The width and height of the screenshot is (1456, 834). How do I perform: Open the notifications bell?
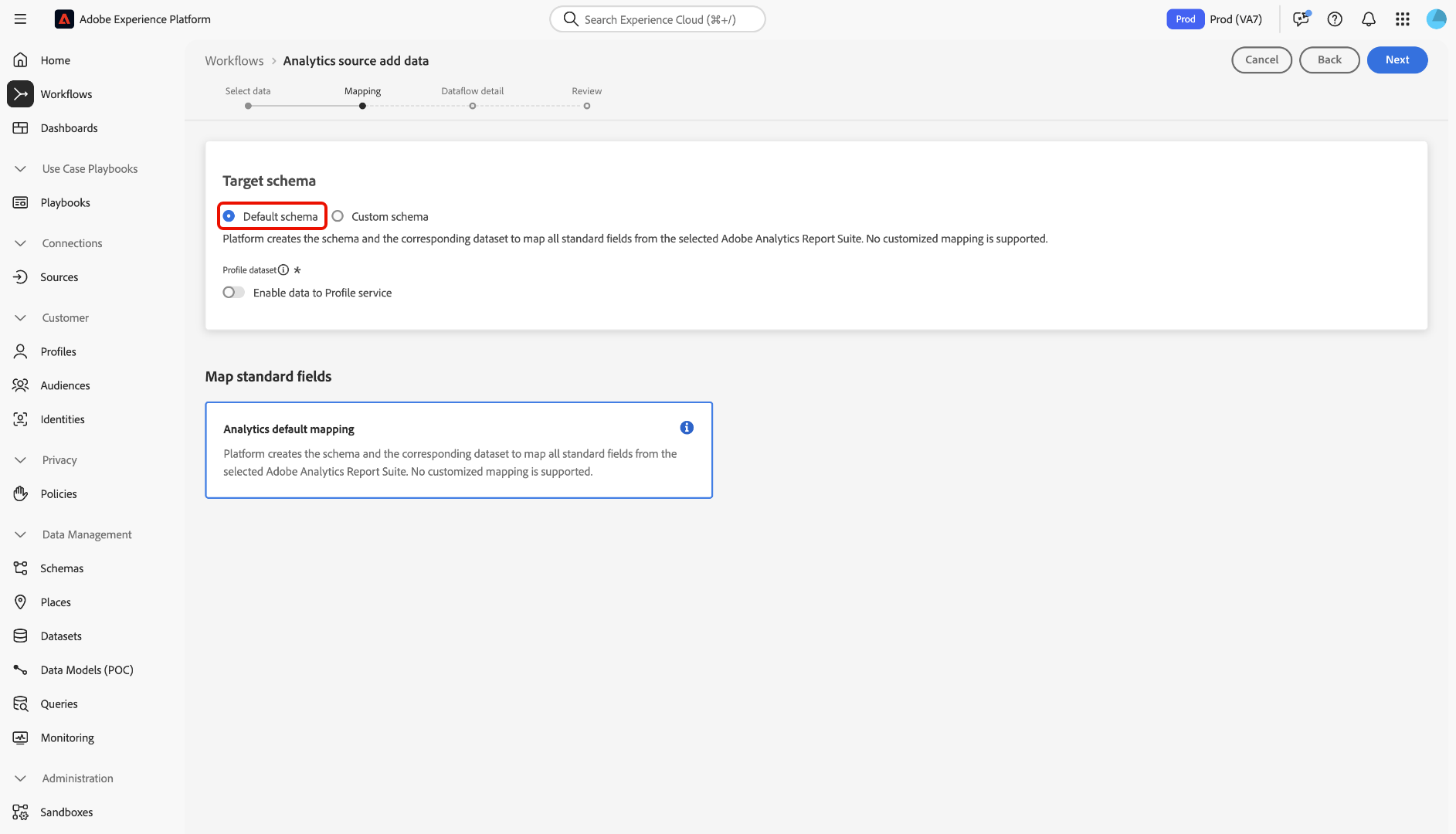pyautogui.click(x=1369, y=19)
